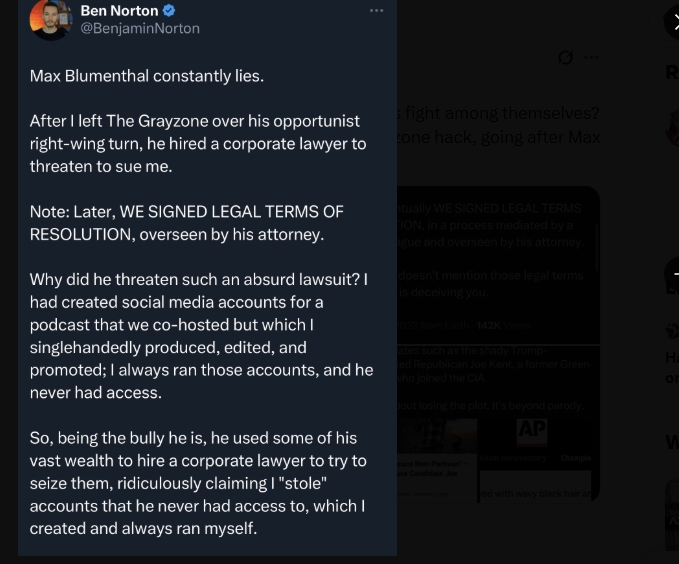Click the Ben Norton display name
This screenshot has height=564, width=679.
119,11
